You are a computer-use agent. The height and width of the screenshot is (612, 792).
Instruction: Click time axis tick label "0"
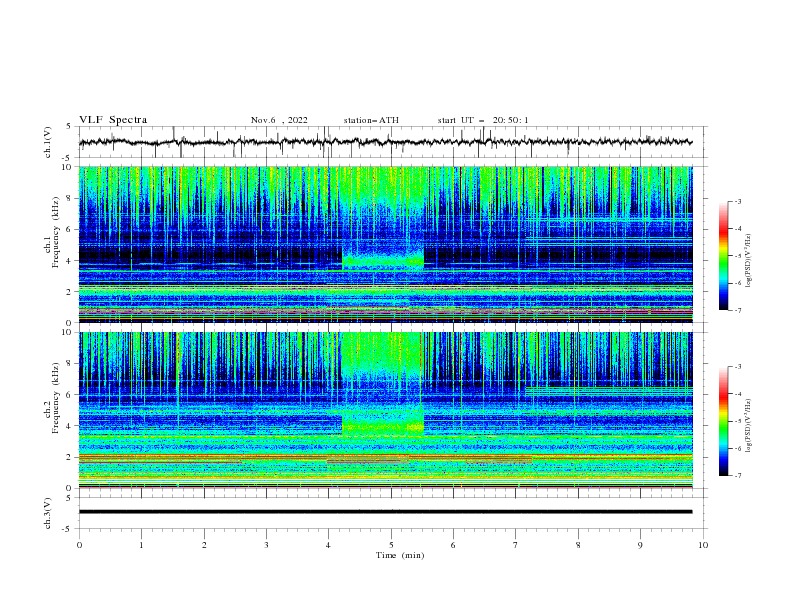tap(79, 545)
